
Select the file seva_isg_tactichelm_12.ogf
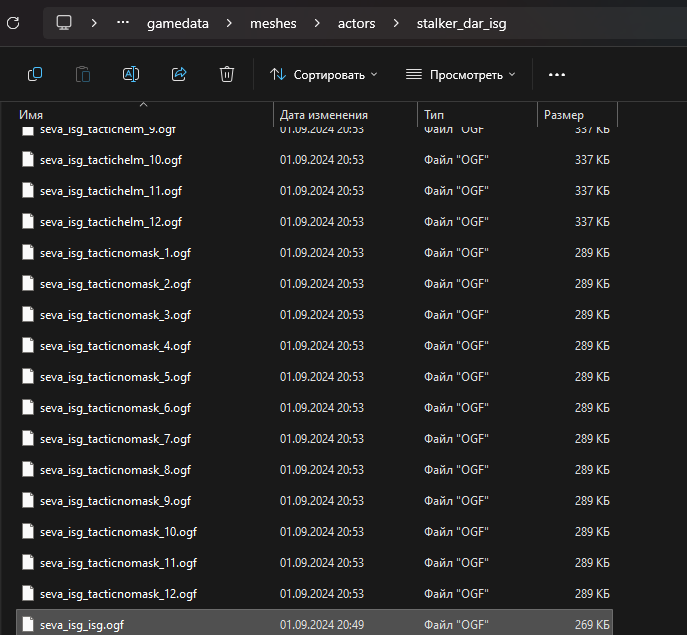pyautogui.click(x=111, y=222)
